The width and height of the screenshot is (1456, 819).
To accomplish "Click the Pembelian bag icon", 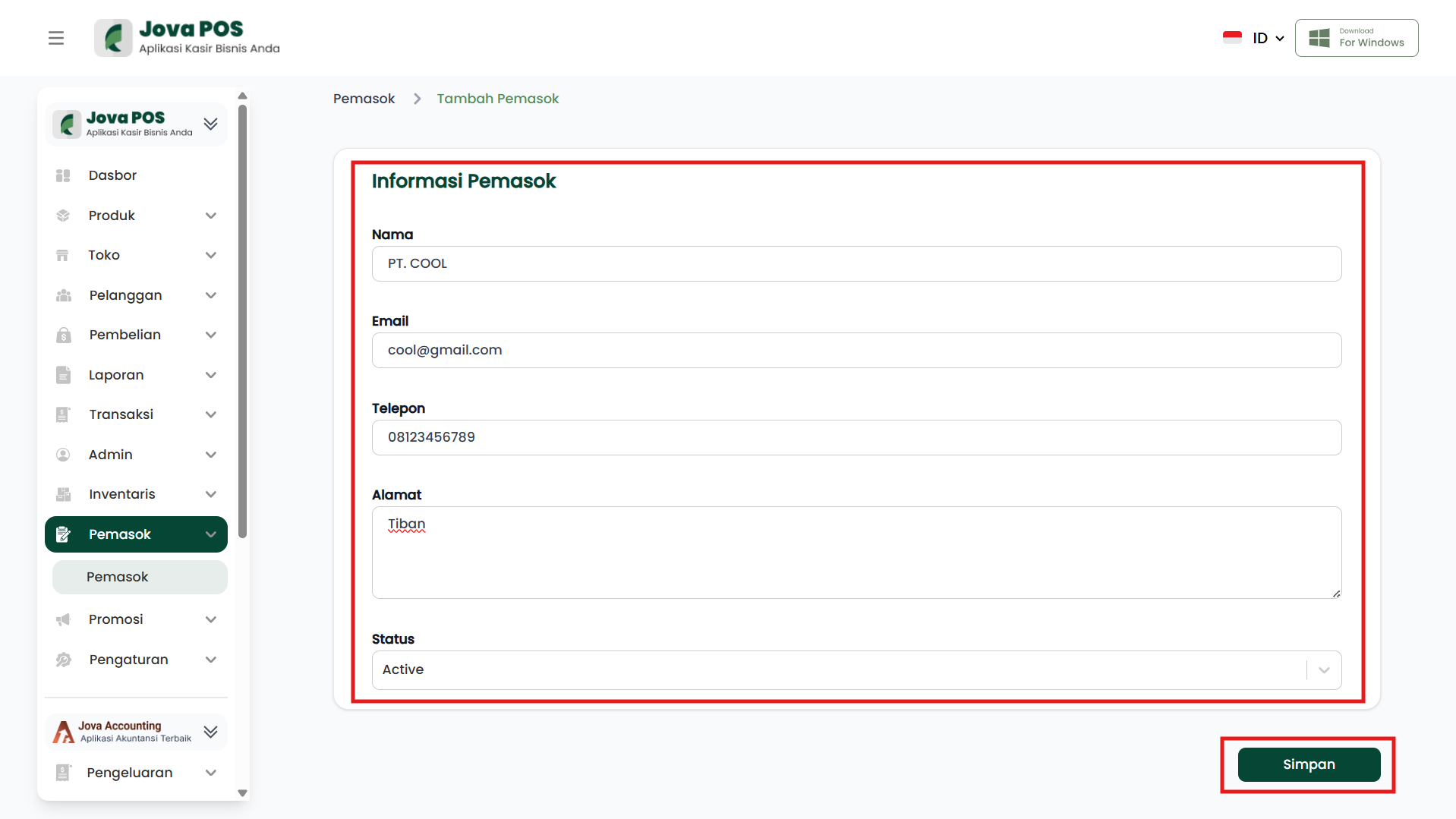I will pos(63,335).
